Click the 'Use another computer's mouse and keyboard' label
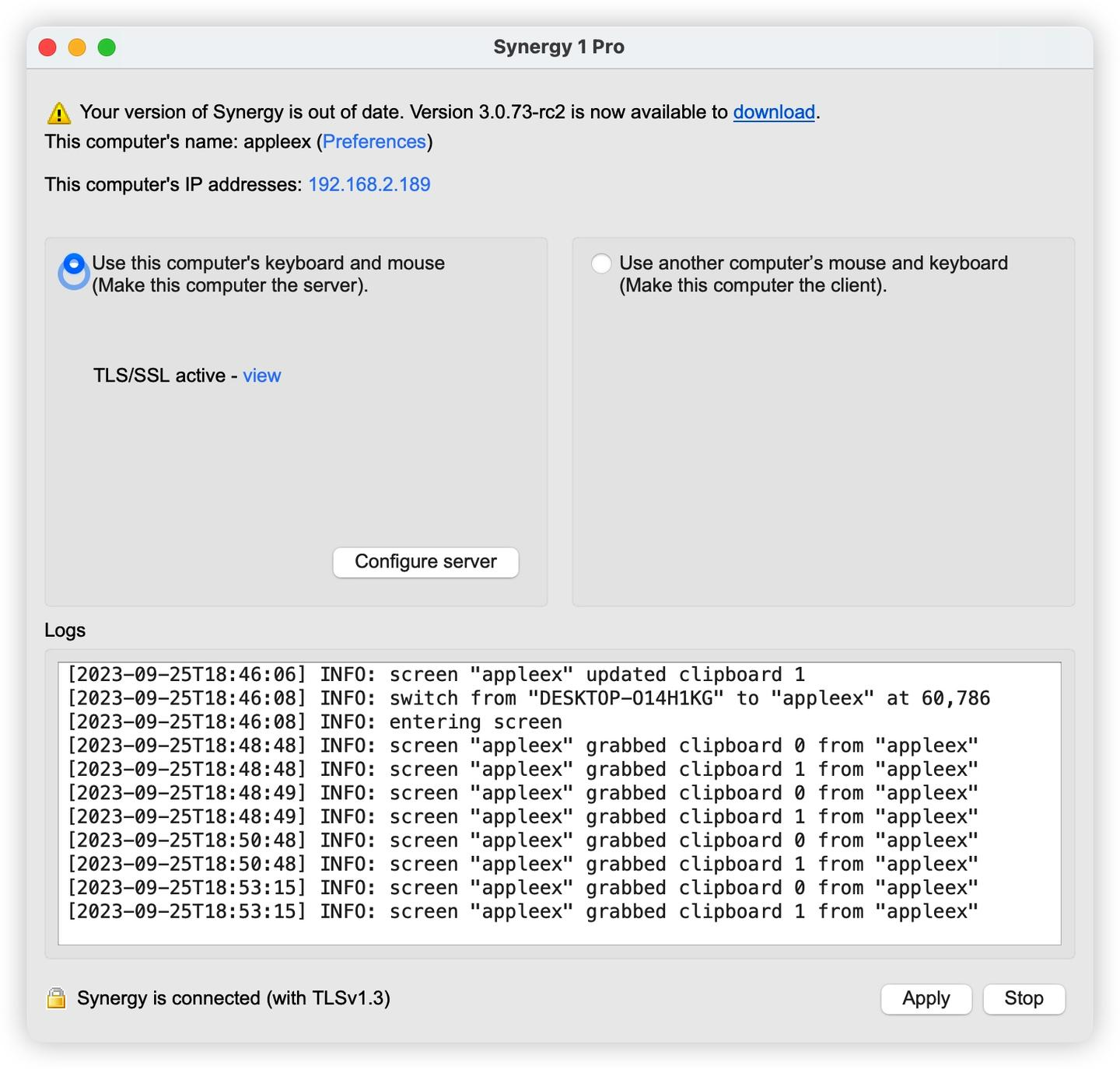Image resolution: width=1120 pixels, height=1069 pixels. (814, 274)
